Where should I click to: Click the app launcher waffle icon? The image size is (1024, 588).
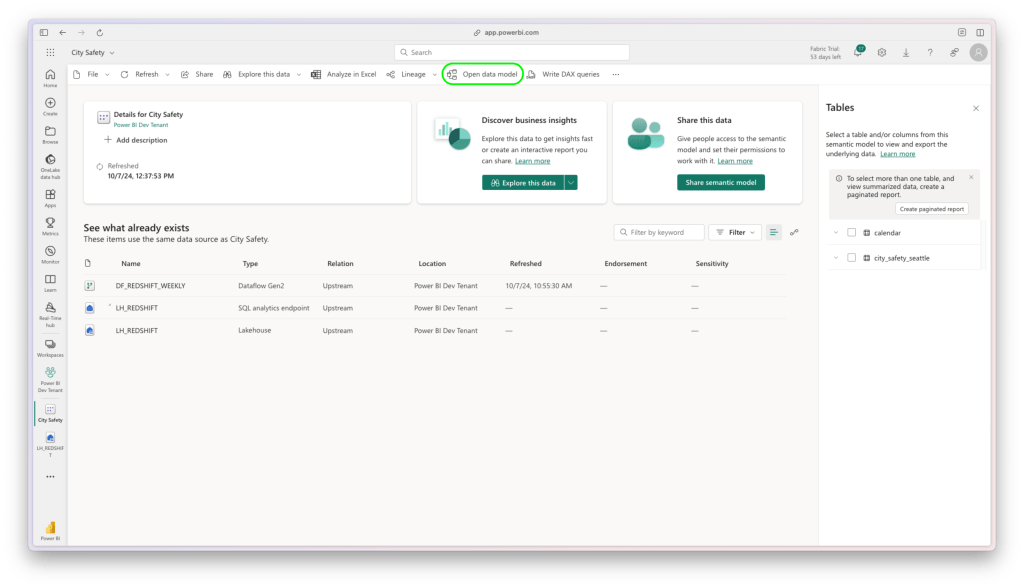pyautogui.click(x=50, y=52)
